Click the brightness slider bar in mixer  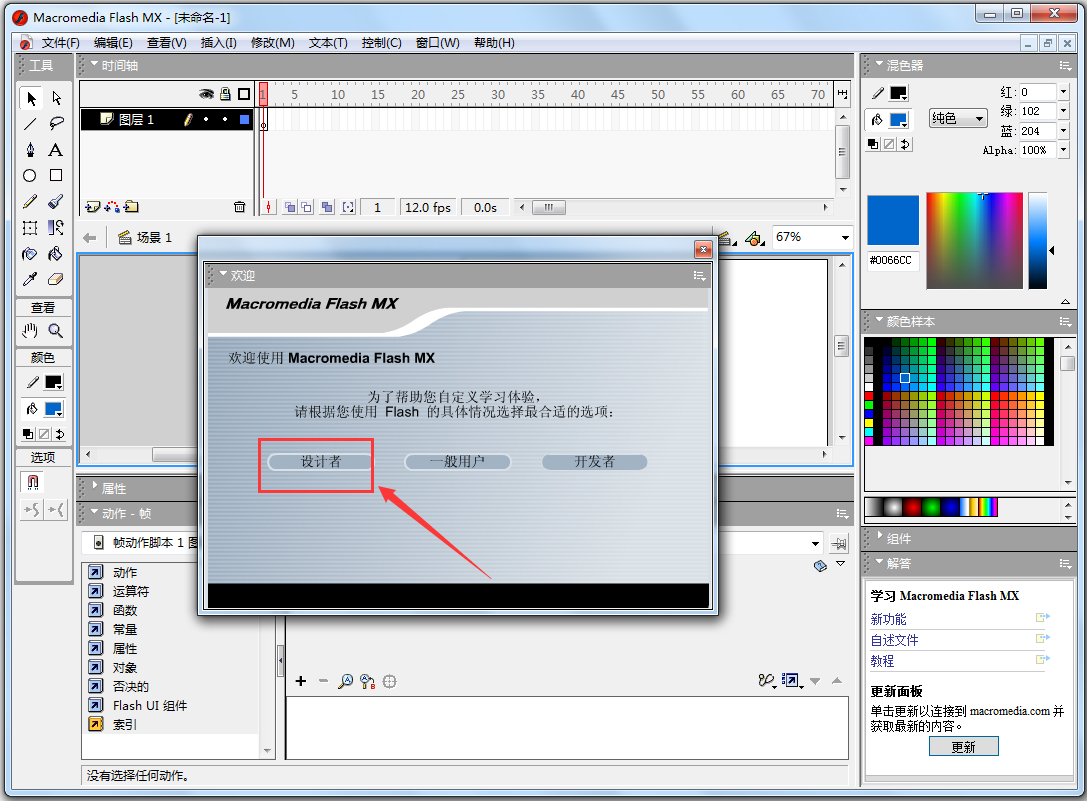click(1037, 241)
